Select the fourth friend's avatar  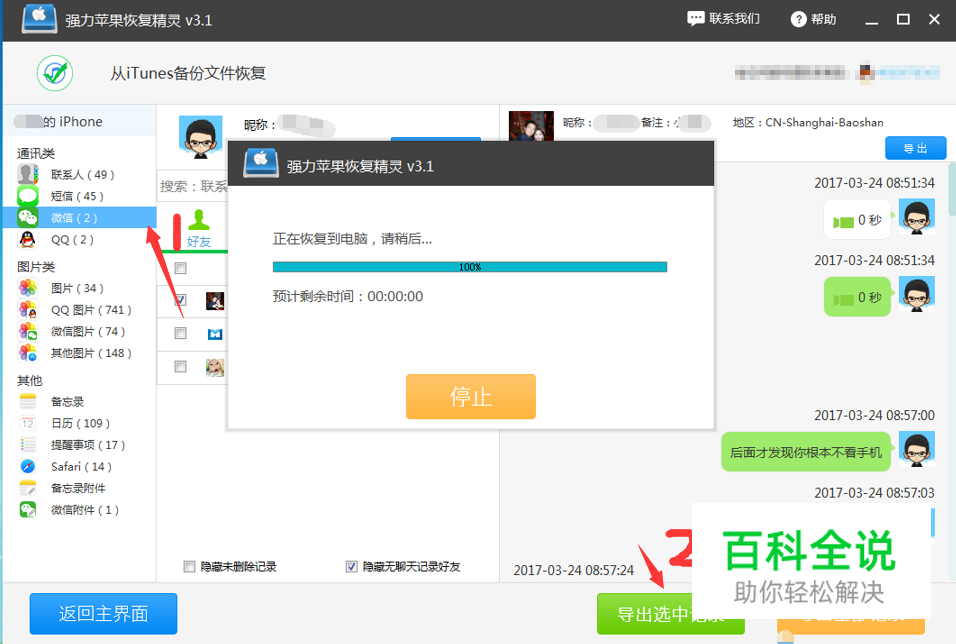(x=215, y=367)
